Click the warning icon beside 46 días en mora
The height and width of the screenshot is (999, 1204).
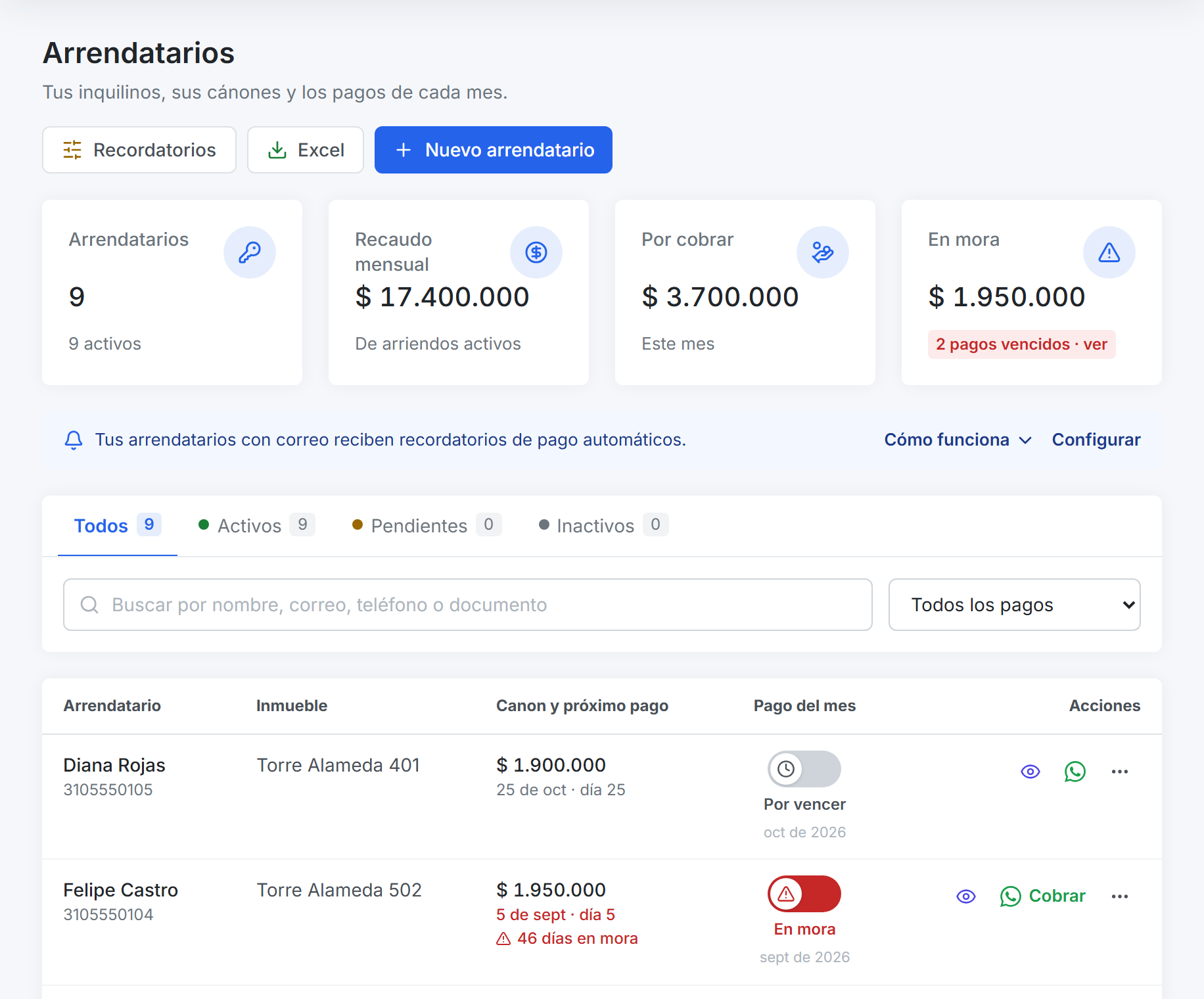pyautogui.click(x=503, y=939)
